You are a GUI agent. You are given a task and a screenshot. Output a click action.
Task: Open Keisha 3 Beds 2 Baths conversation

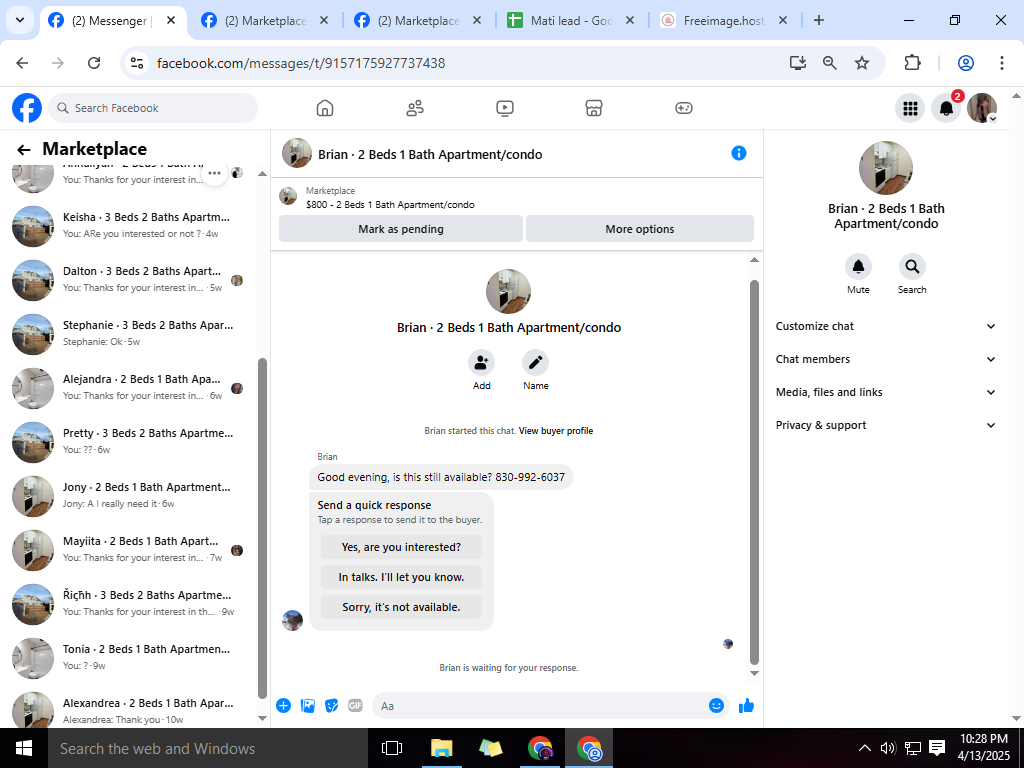pos(129,225)
